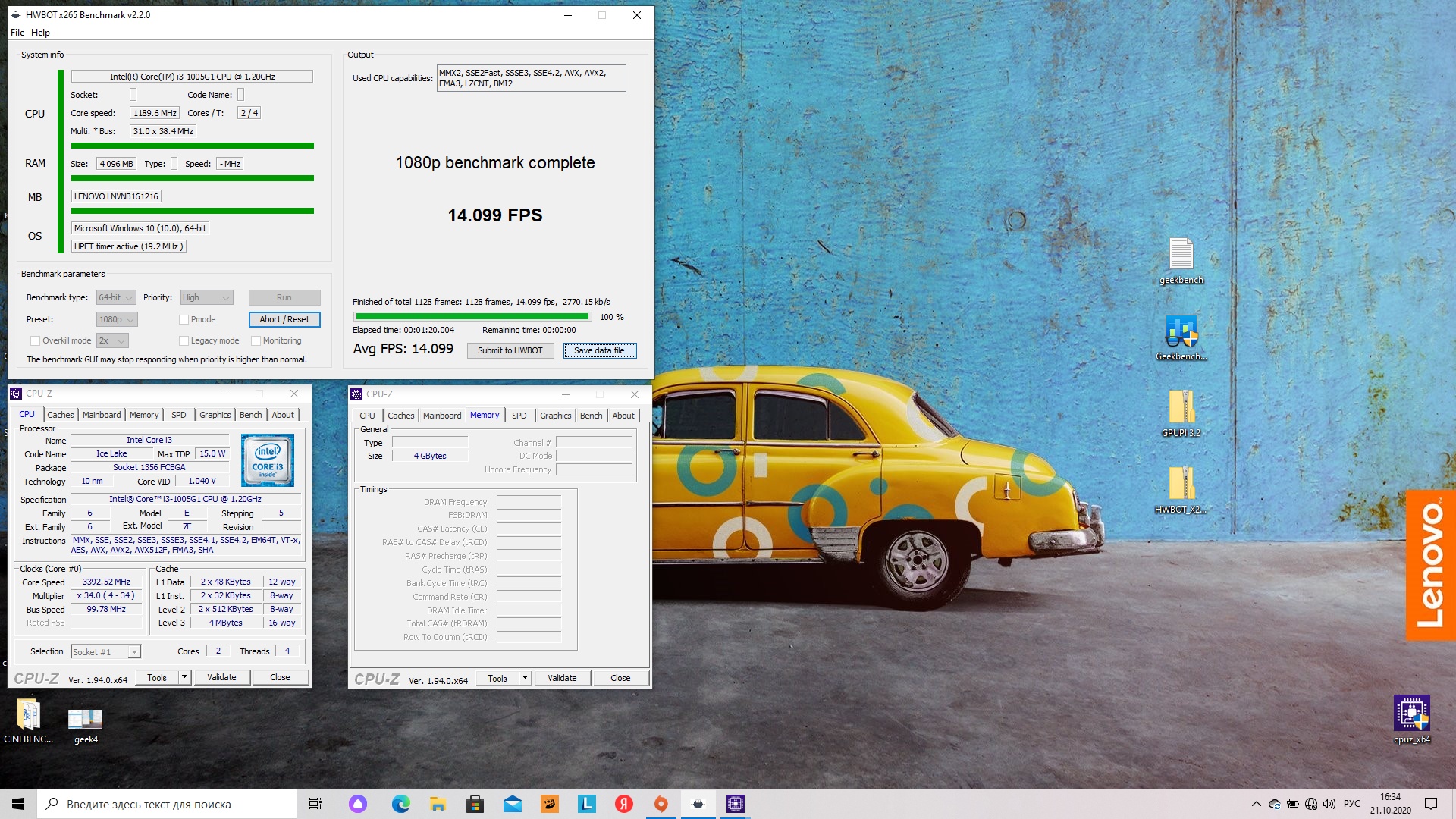
Task: Enable the Monitoring checkbox
Action: pyautogui.click(x=256, y=340)
